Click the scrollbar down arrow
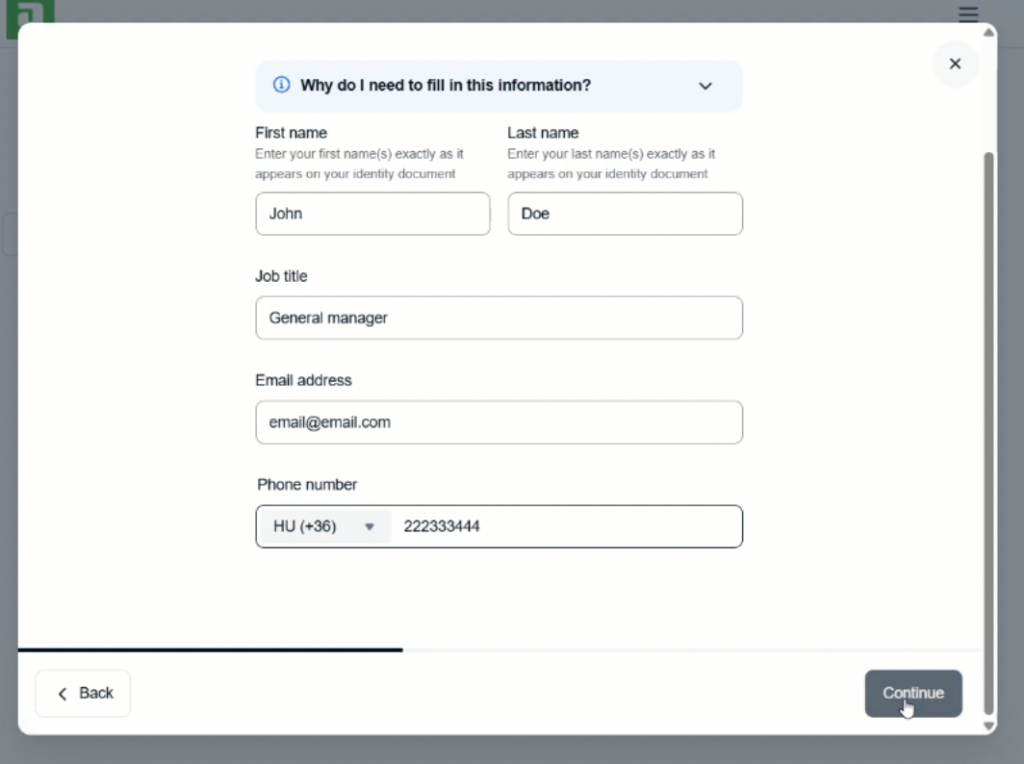The width and height of the screenshot is (1024, 764). coord(989,726)
